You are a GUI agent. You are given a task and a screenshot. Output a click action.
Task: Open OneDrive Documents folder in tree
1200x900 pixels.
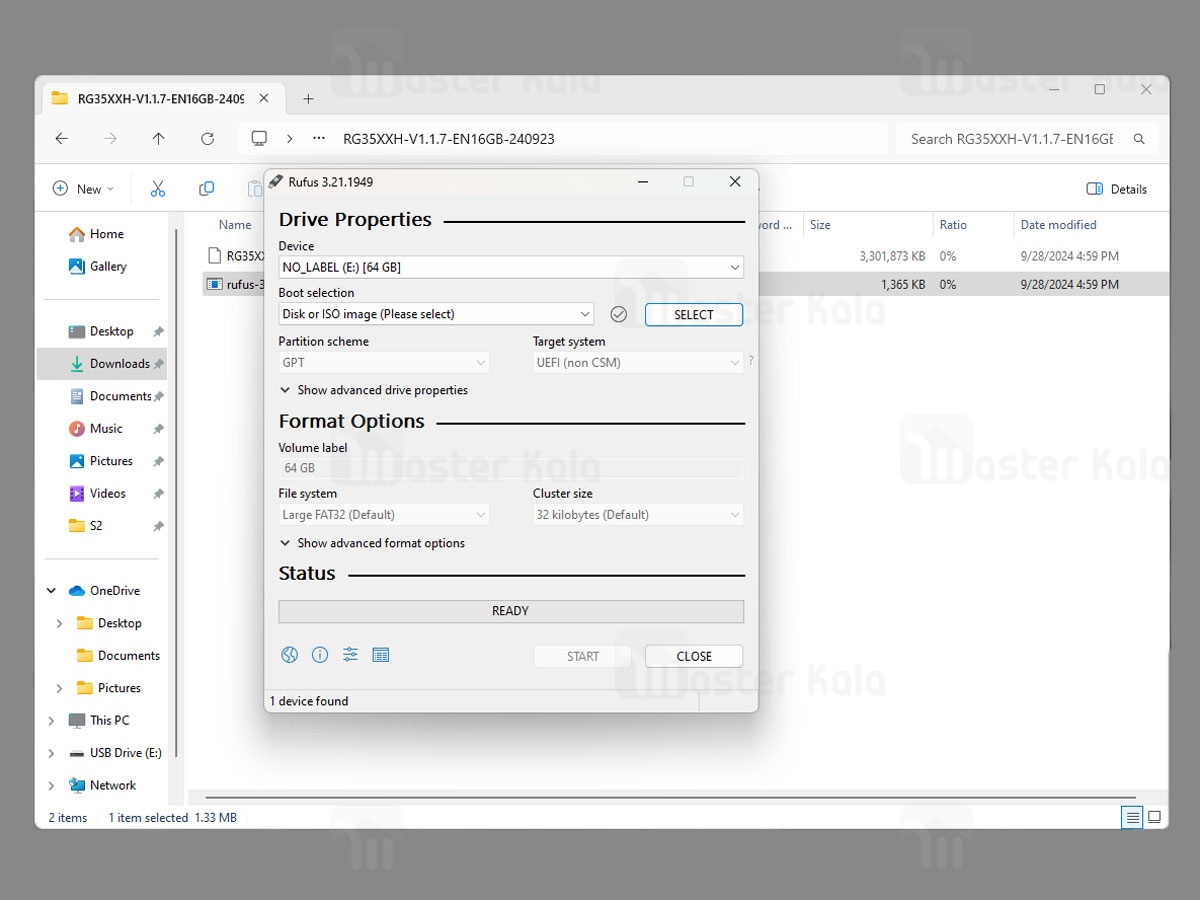click(118, 656)
